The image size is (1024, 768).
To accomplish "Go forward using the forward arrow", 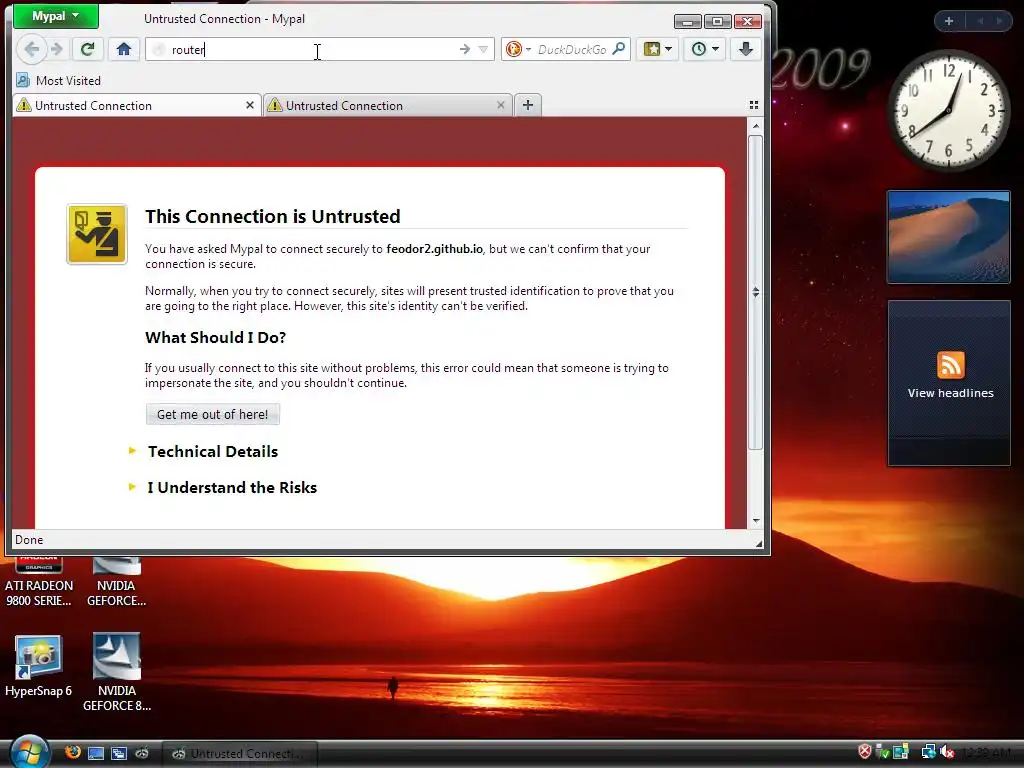I will pos(57,49).
